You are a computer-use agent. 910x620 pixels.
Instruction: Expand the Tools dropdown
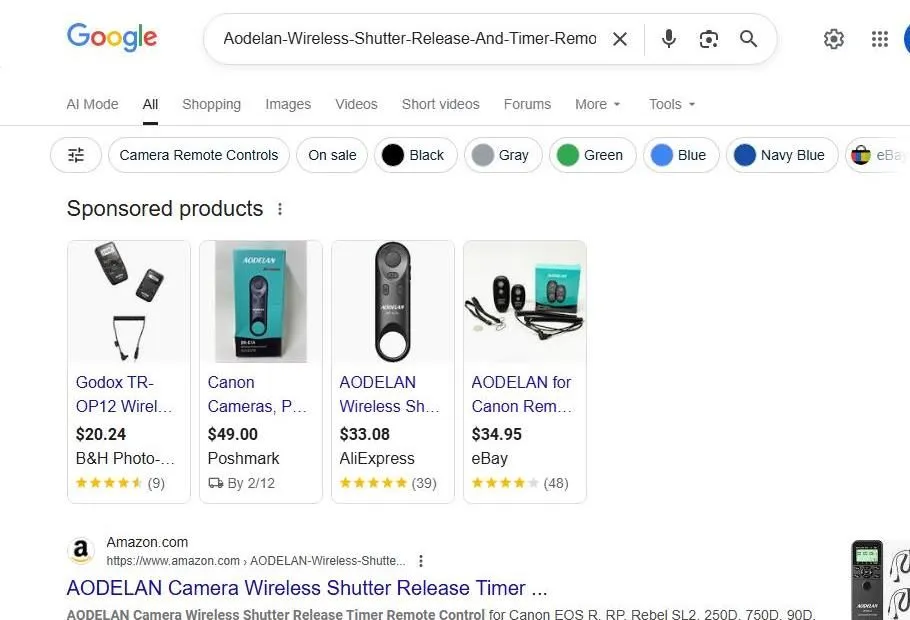[x=671, y=104]
